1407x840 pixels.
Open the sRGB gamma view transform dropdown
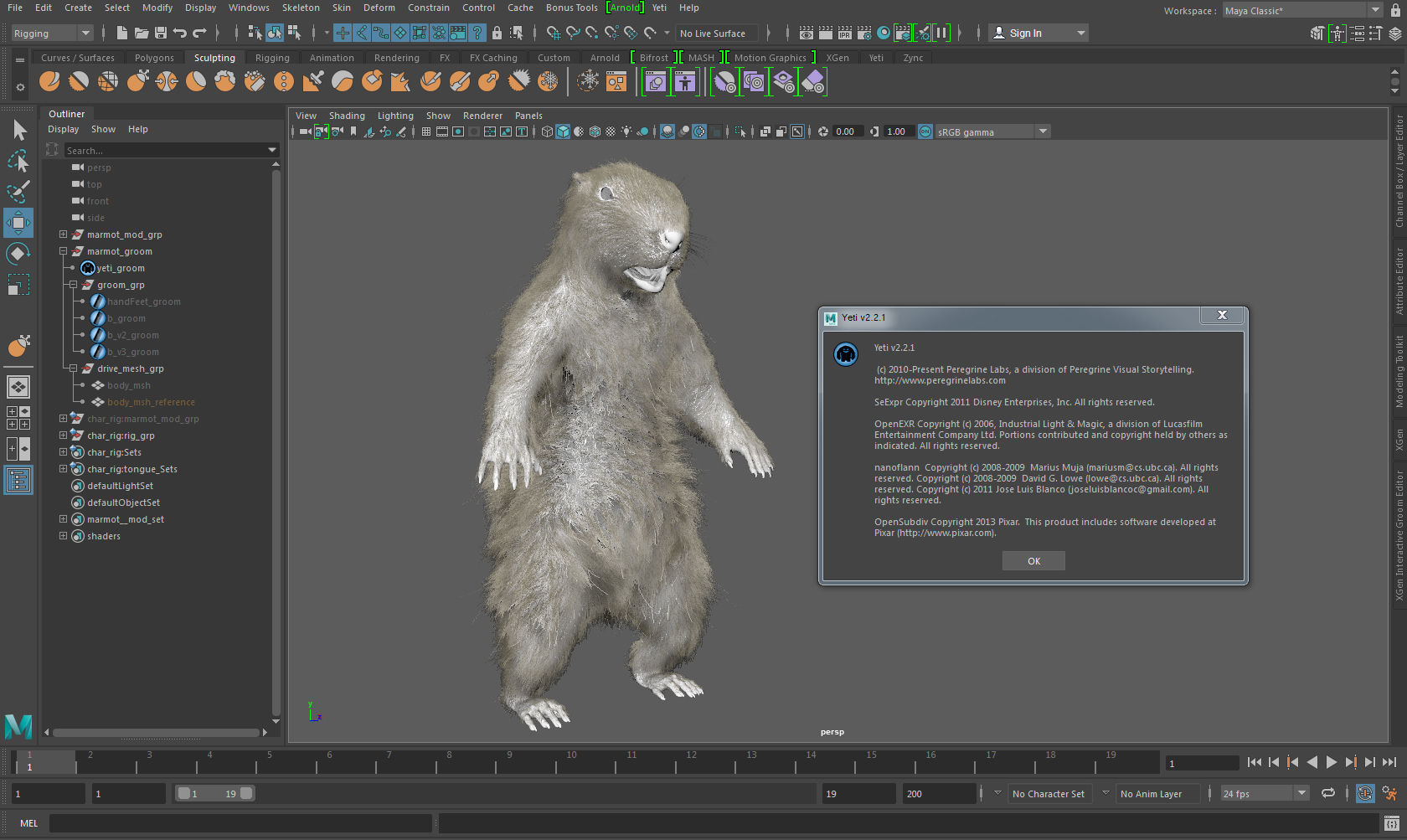[x=992, y=131]
